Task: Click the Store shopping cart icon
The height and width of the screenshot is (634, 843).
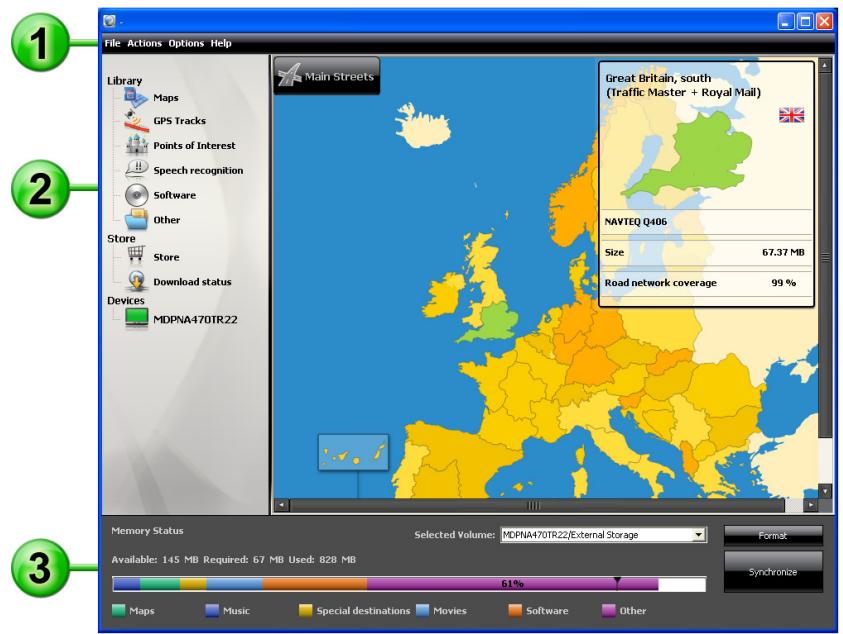Action: [x=137, y=255]
